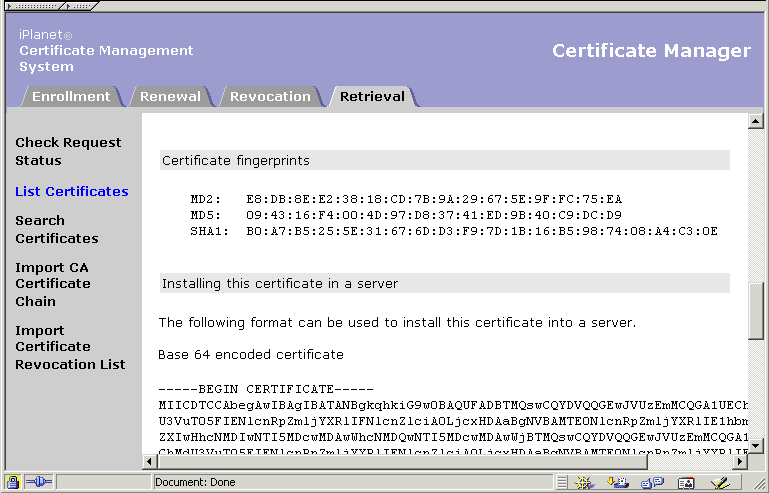Switch to the Renewal tab

point(170,96)
